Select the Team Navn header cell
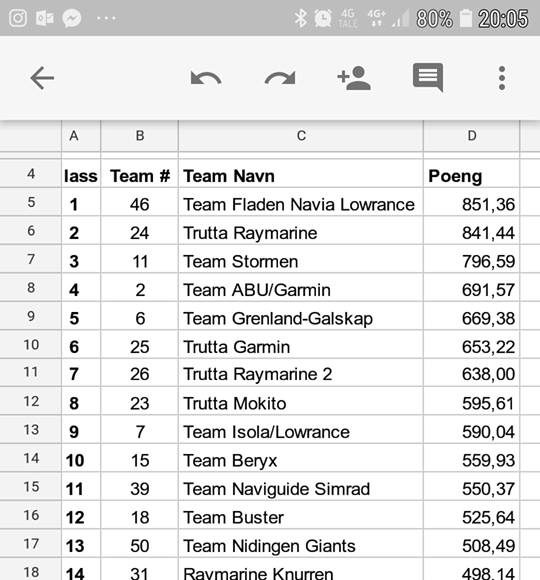540x580 pixels. [x=301, y=176]
